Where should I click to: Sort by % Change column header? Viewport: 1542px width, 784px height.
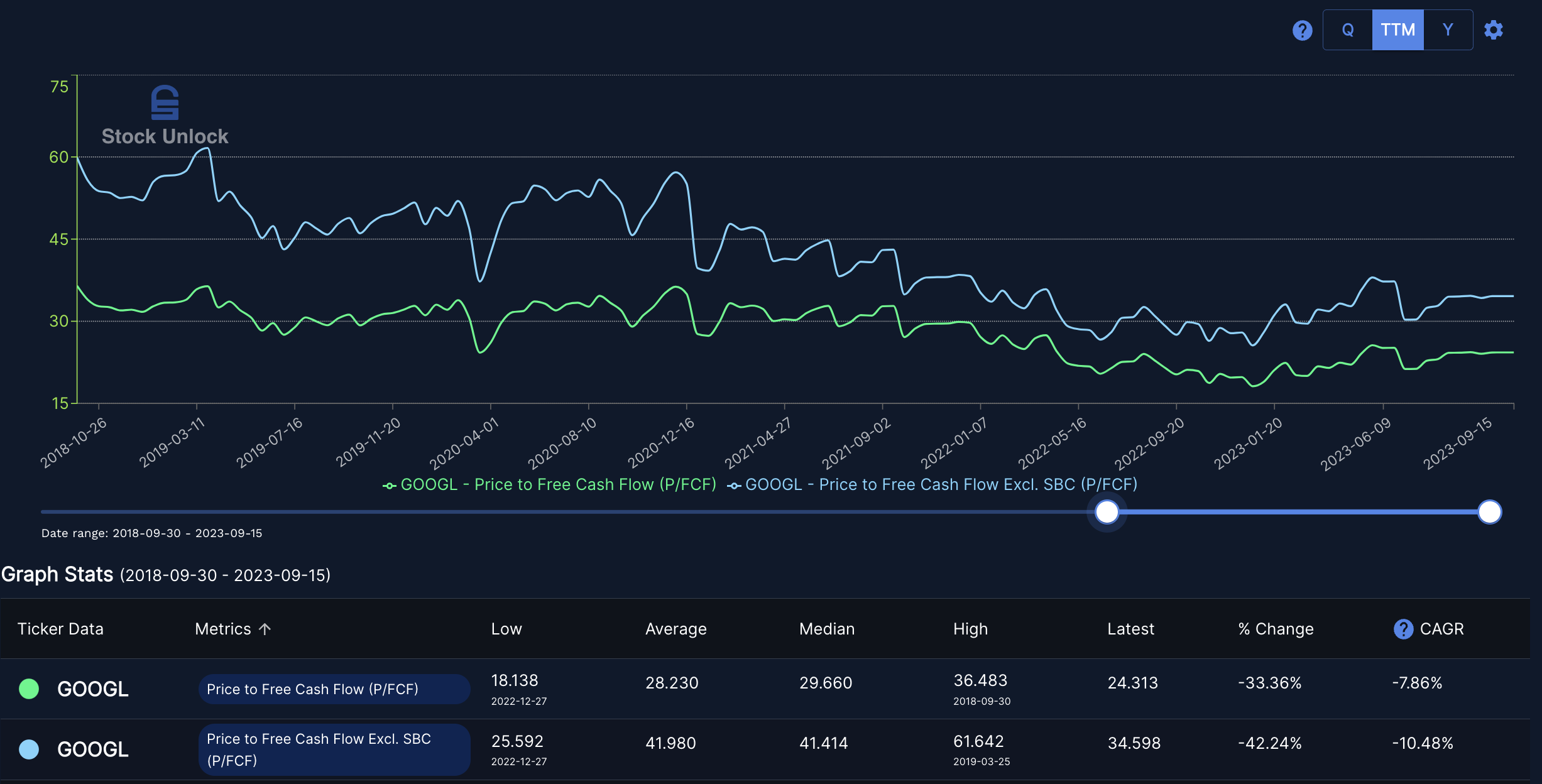coord(1276,629)
